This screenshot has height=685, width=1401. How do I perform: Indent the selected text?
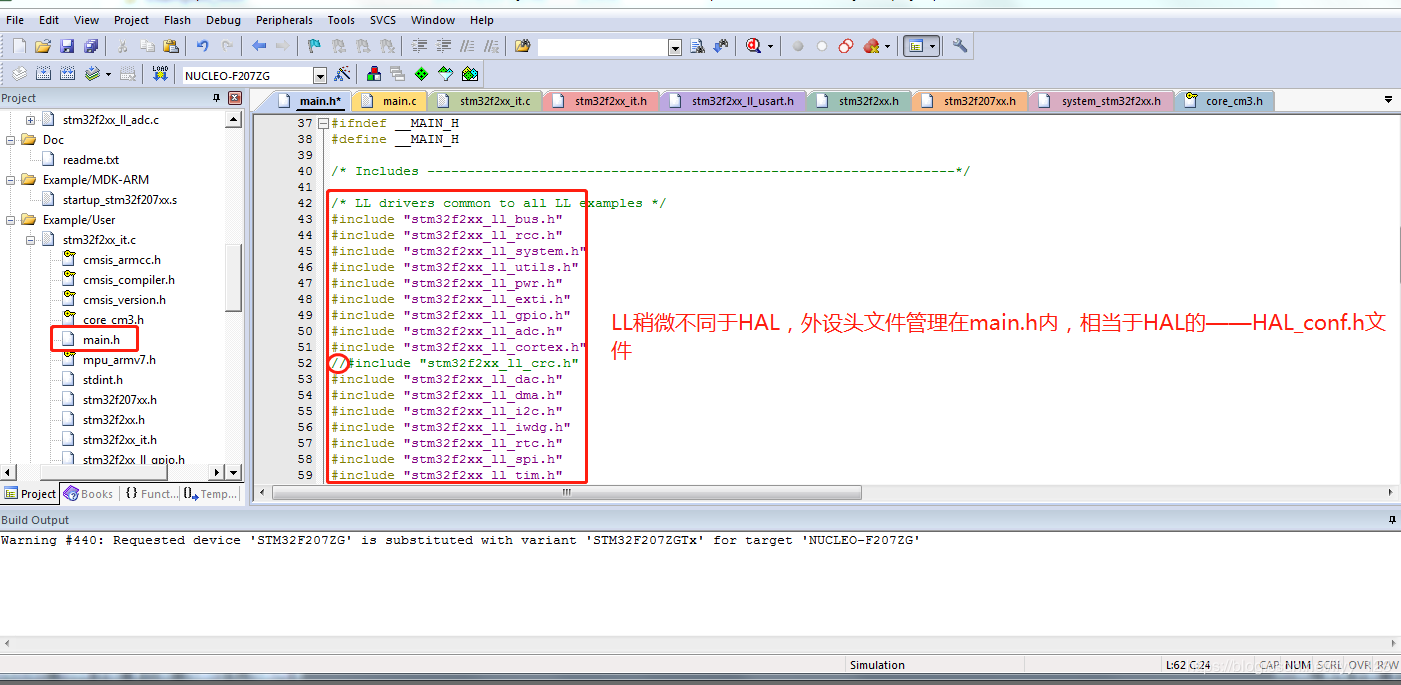(x=419, y=46)
